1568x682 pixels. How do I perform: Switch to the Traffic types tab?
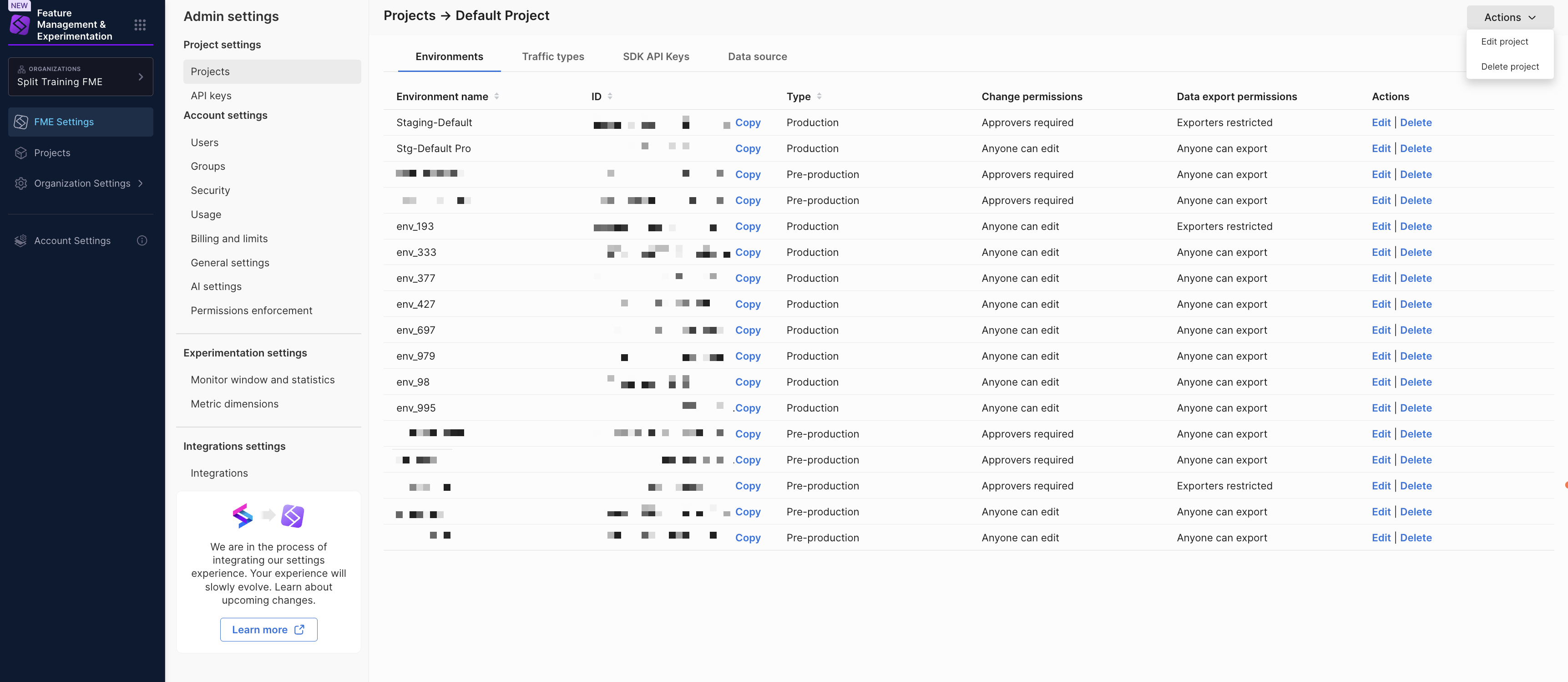553,56
